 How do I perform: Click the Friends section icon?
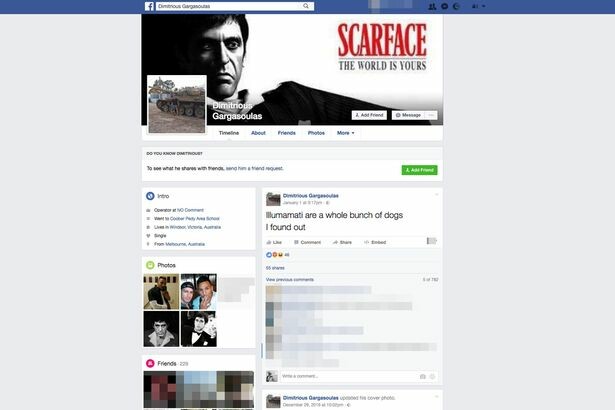point(150,363)
